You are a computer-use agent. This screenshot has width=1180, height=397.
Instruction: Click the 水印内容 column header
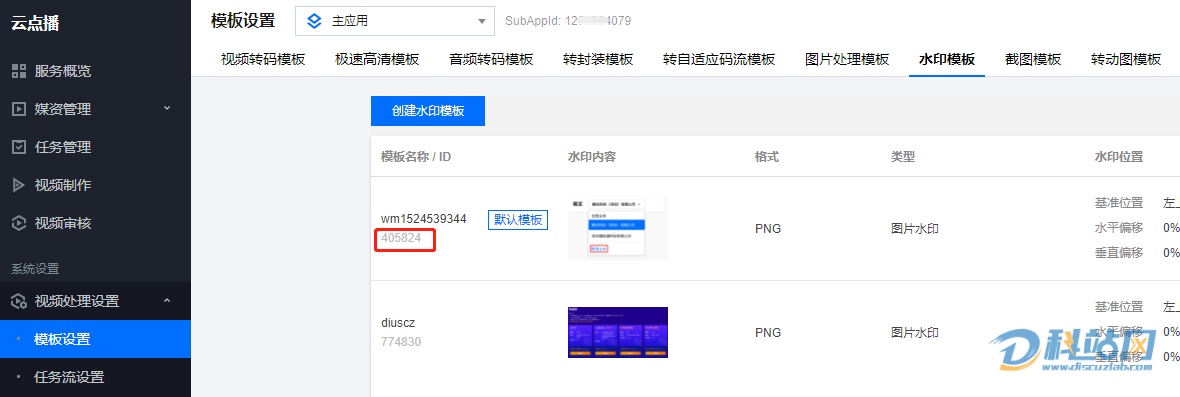point(592,156)
